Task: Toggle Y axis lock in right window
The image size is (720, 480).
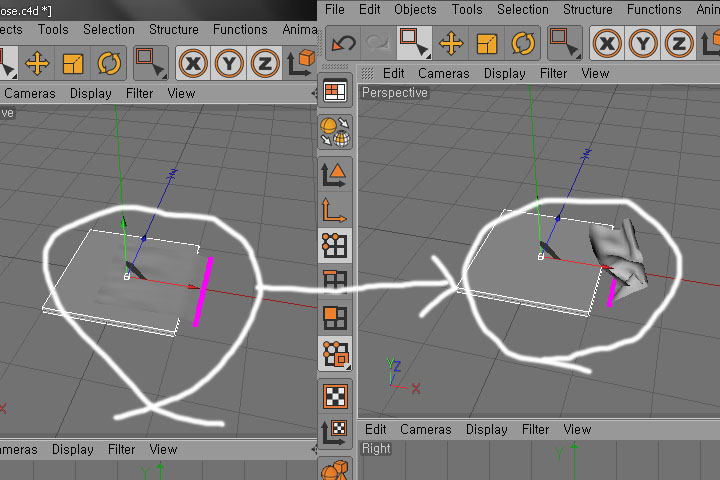Action: 643,44
